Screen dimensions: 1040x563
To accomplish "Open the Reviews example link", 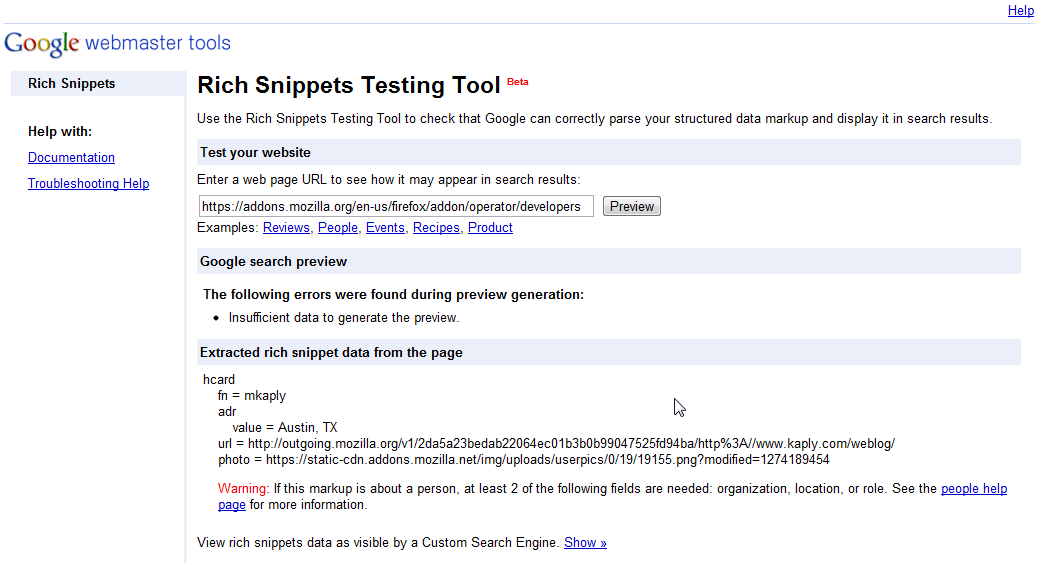I will 286,227.
